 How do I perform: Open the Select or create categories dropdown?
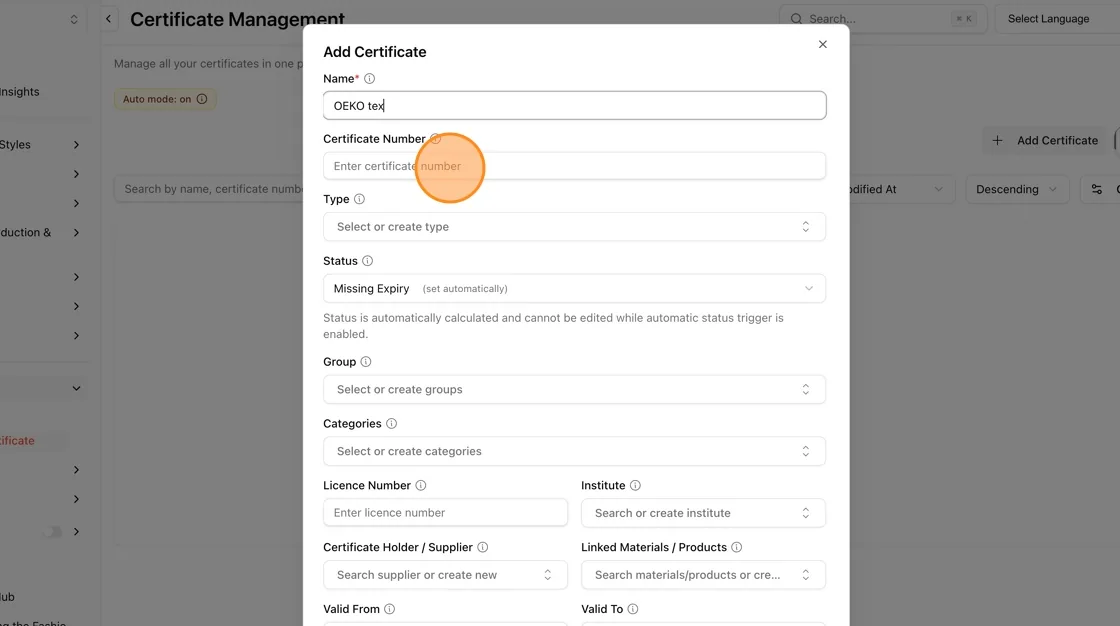point(574,451)
